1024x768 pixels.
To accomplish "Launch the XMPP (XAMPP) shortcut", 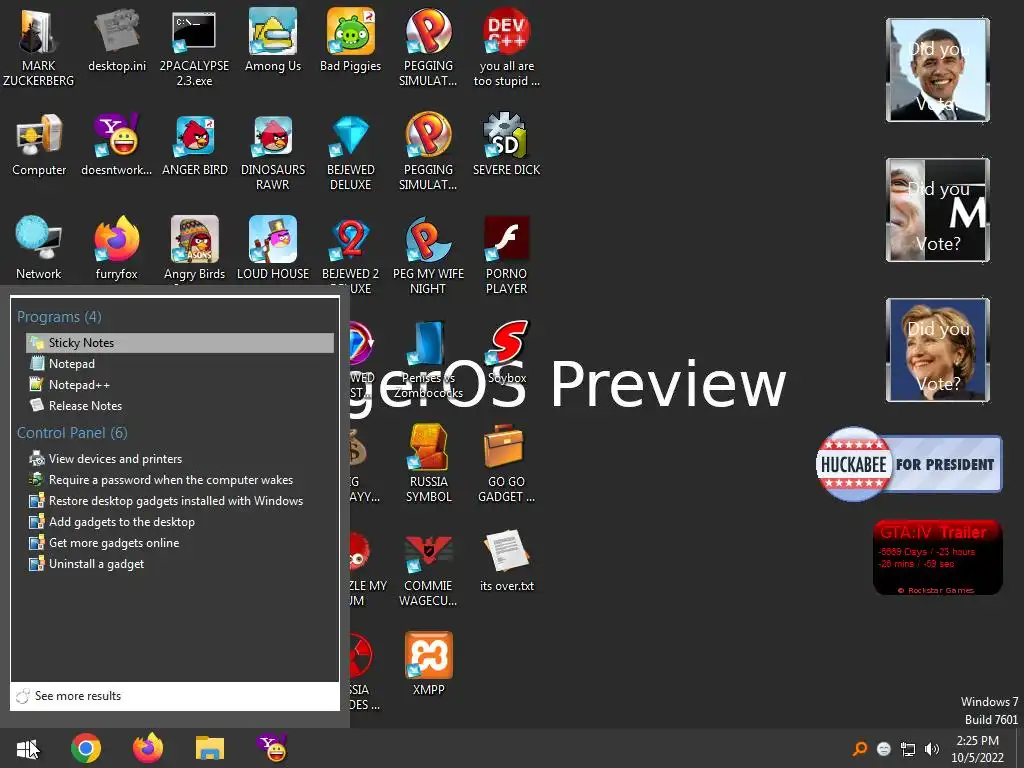I will 428,664.
